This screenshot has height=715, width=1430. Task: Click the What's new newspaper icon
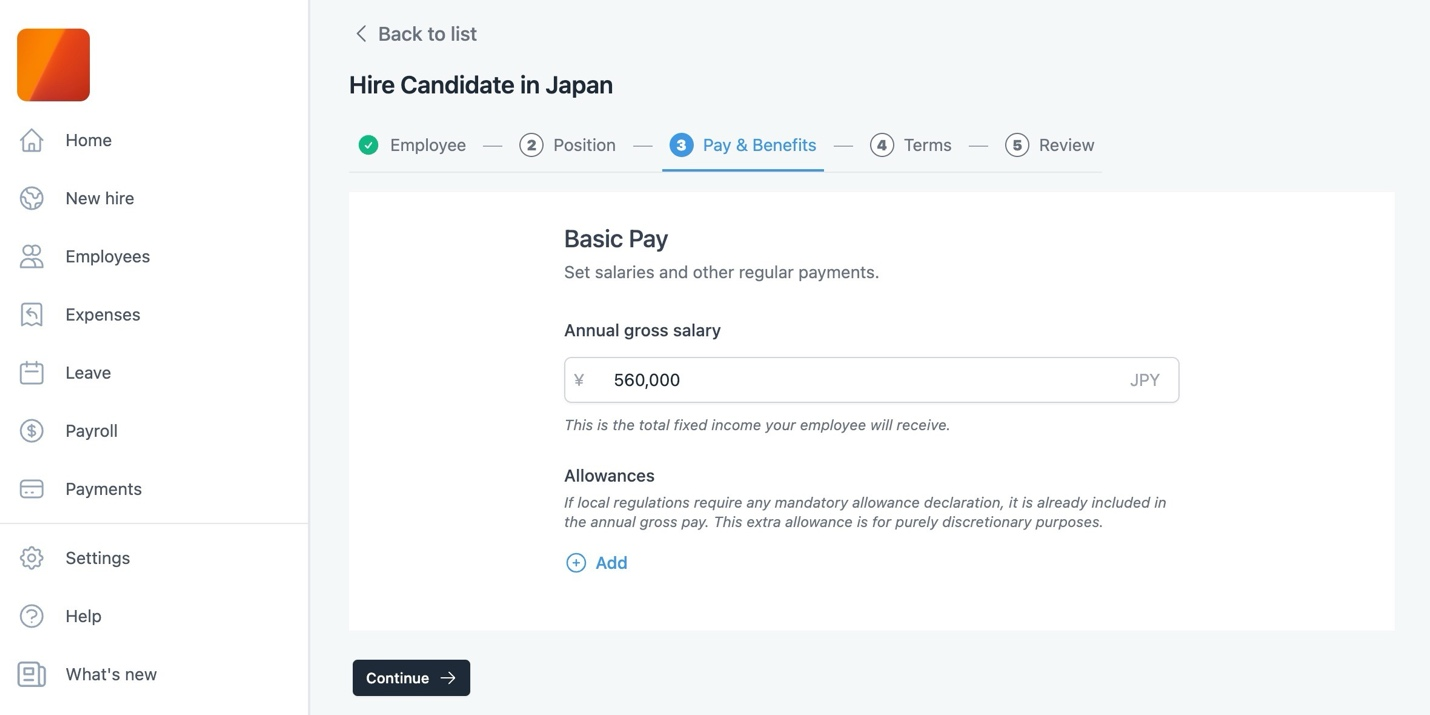pyautogui.click(x=32, y=674)
